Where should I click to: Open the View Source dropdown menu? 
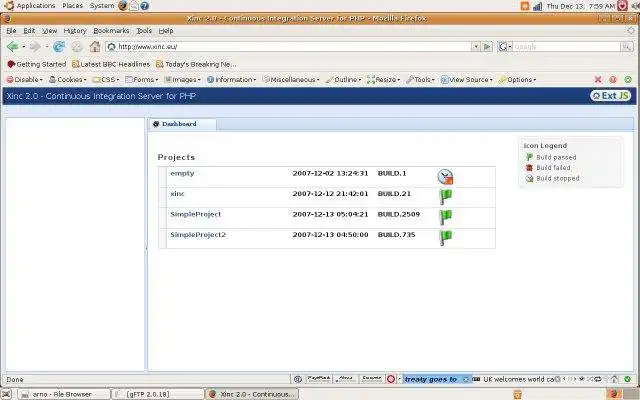tap(467, 80)
